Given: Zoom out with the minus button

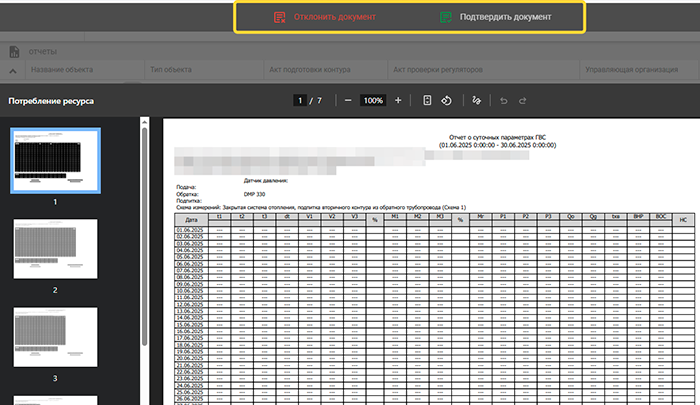Looking at the screenshot, I should [347, 101].
